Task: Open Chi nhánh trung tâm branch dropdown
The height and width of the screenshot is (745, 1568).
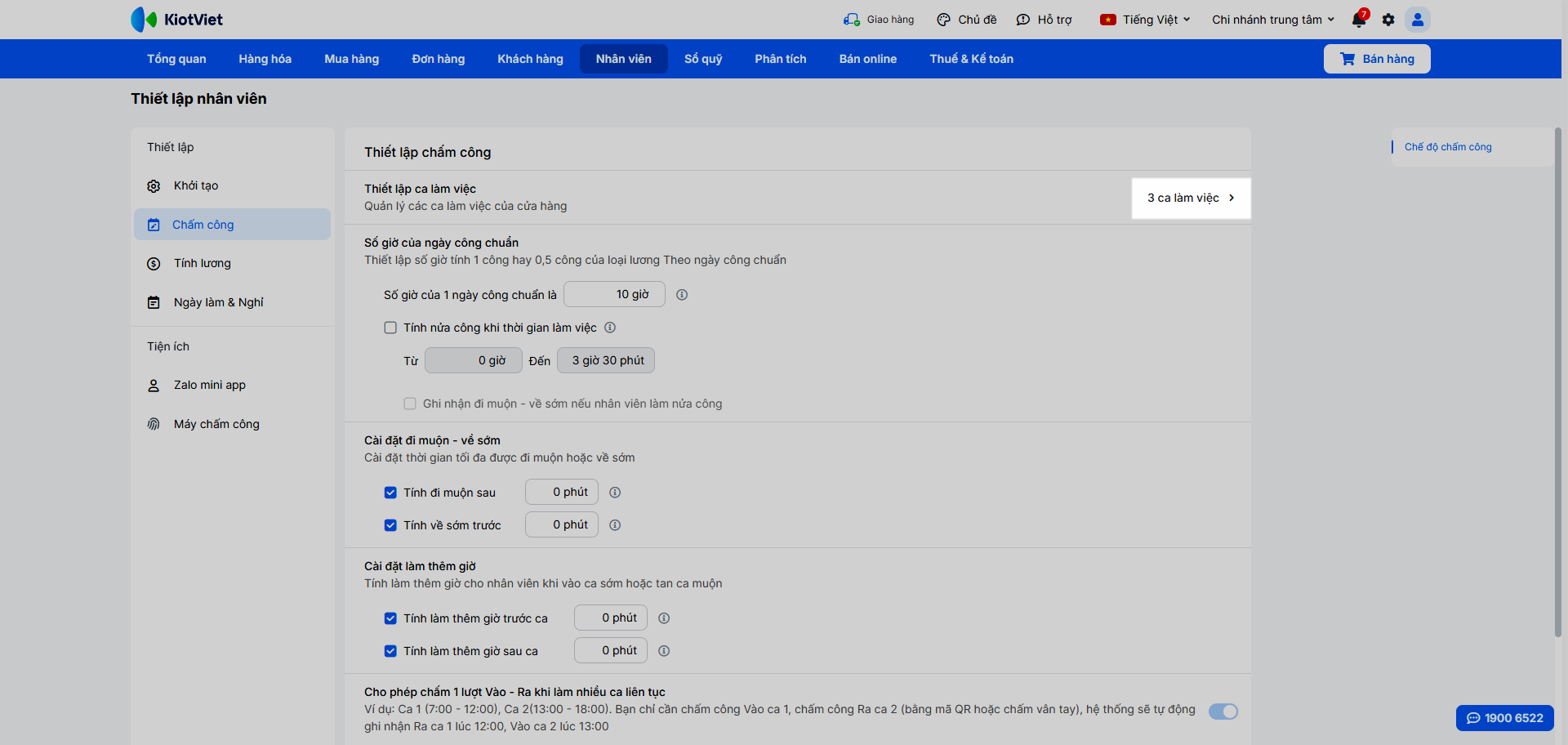Action: 1273,20
